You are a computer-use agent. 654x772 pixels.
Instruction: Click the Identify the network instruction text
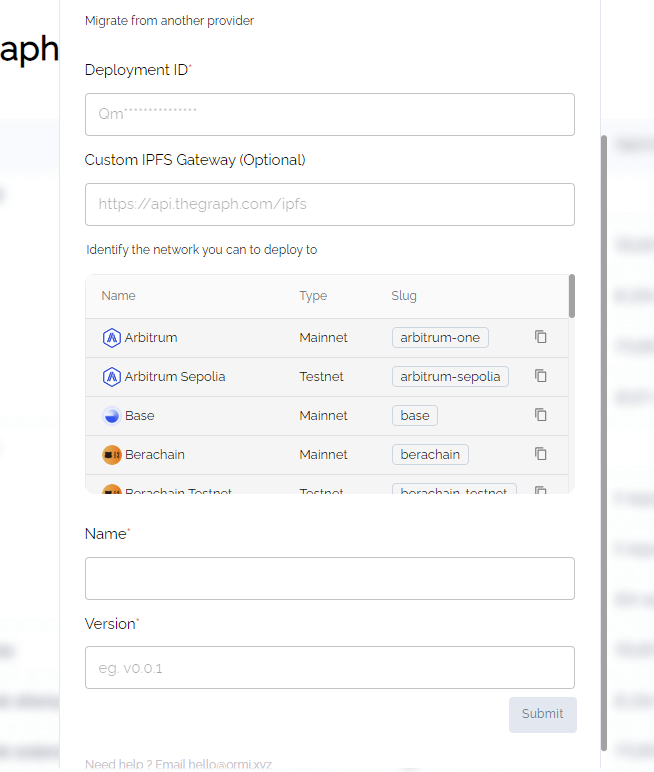click(x=201, y=250)
